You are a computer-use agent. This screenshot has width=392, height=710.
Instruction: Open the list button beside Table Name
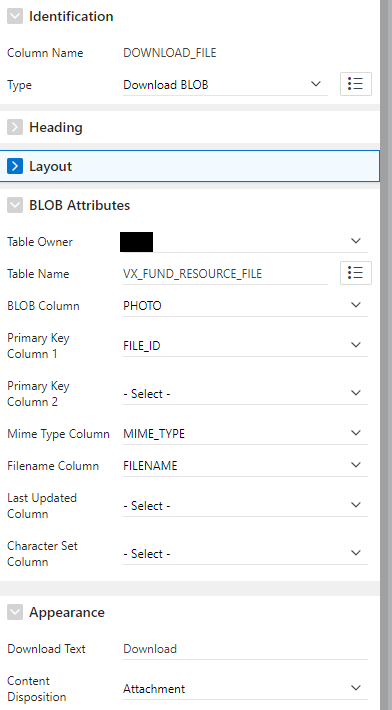[356, 273]
